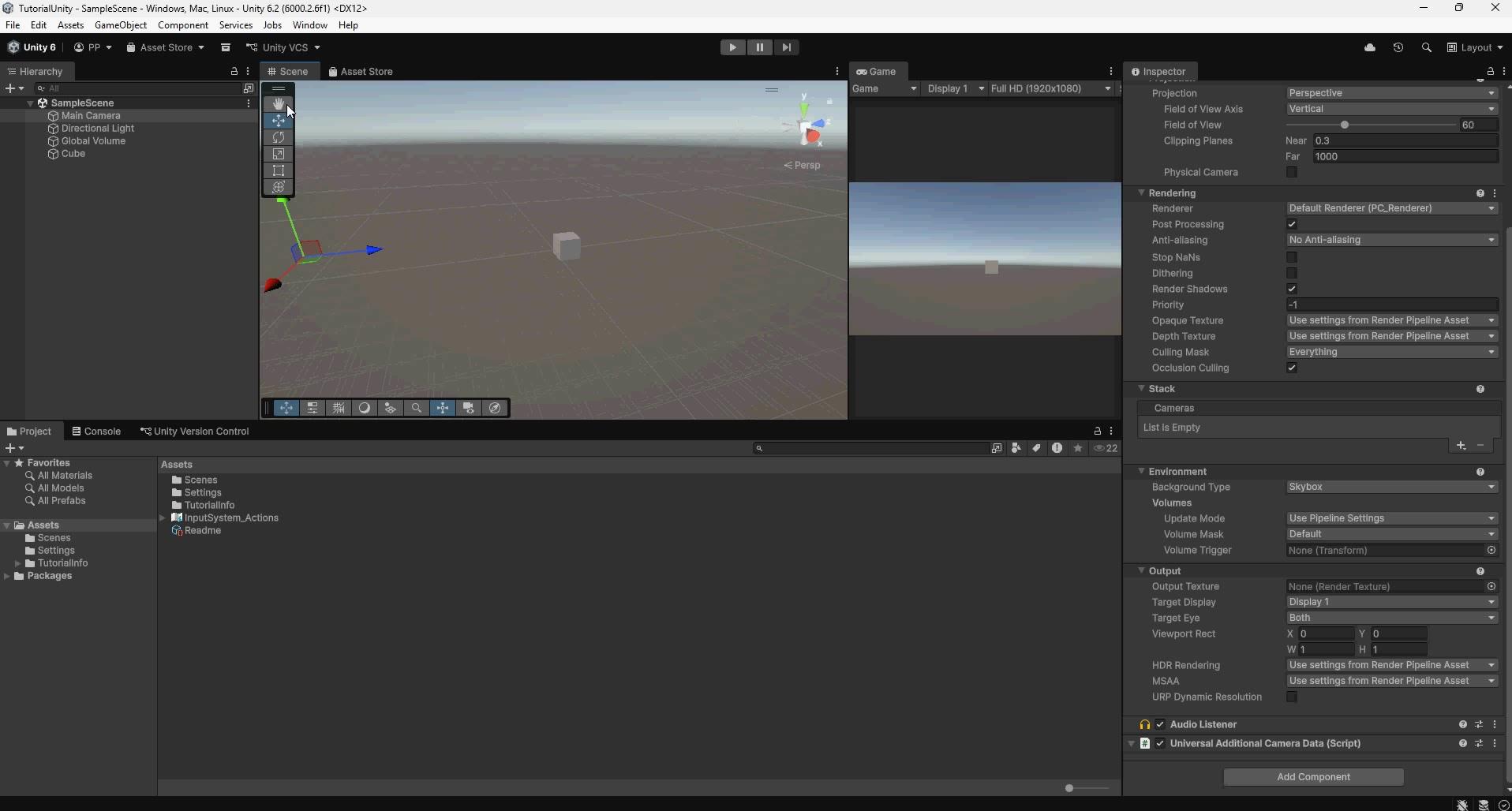The width and height of the screenshot is (1512, 811).
Task: Click the Step frame button
Action: click(x=786, y=47)
